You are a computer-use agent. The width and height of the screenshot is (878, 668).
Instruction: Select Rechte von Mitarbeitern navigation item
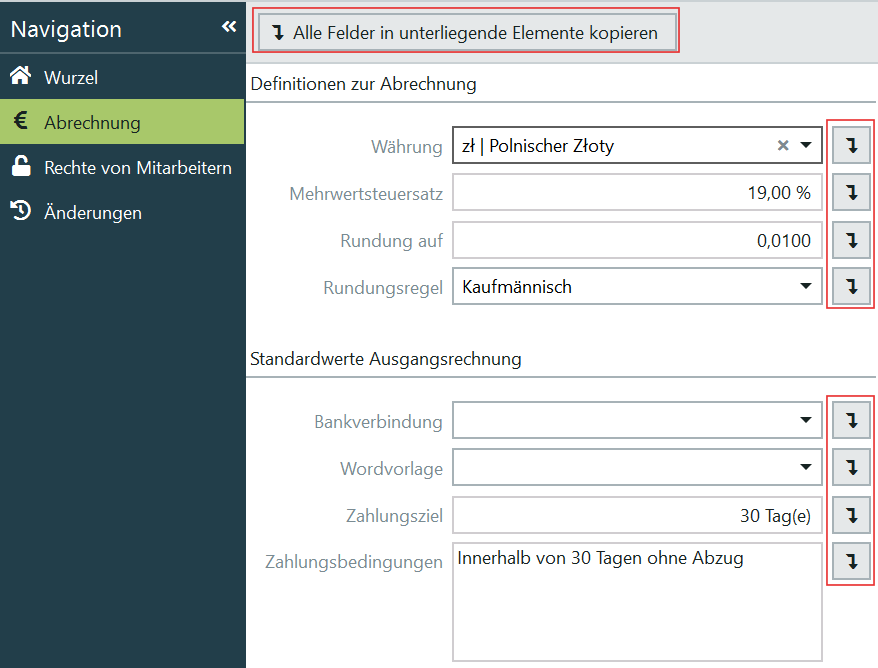137,167
